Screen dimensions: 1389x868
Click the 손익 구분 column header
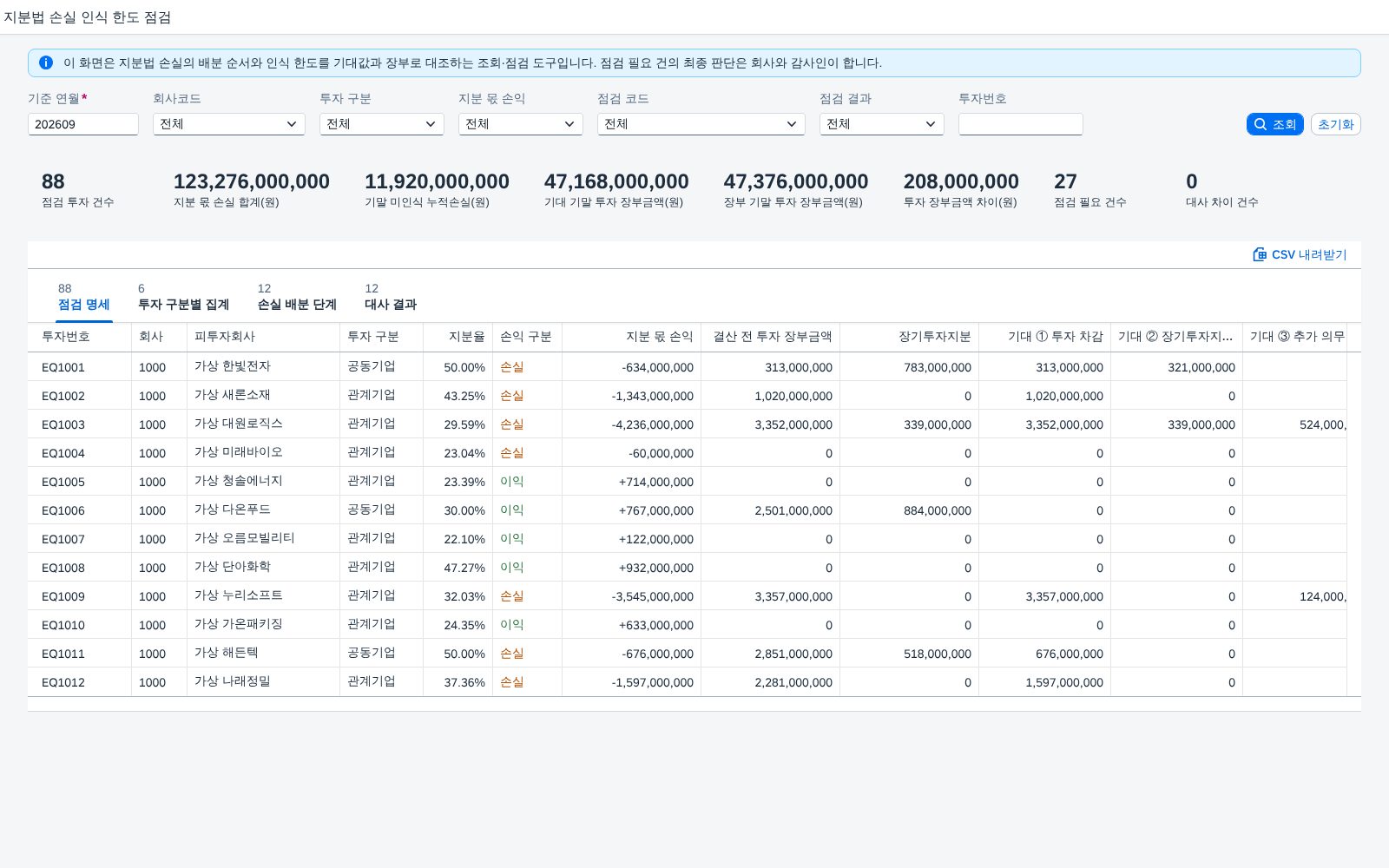point(526,337)
